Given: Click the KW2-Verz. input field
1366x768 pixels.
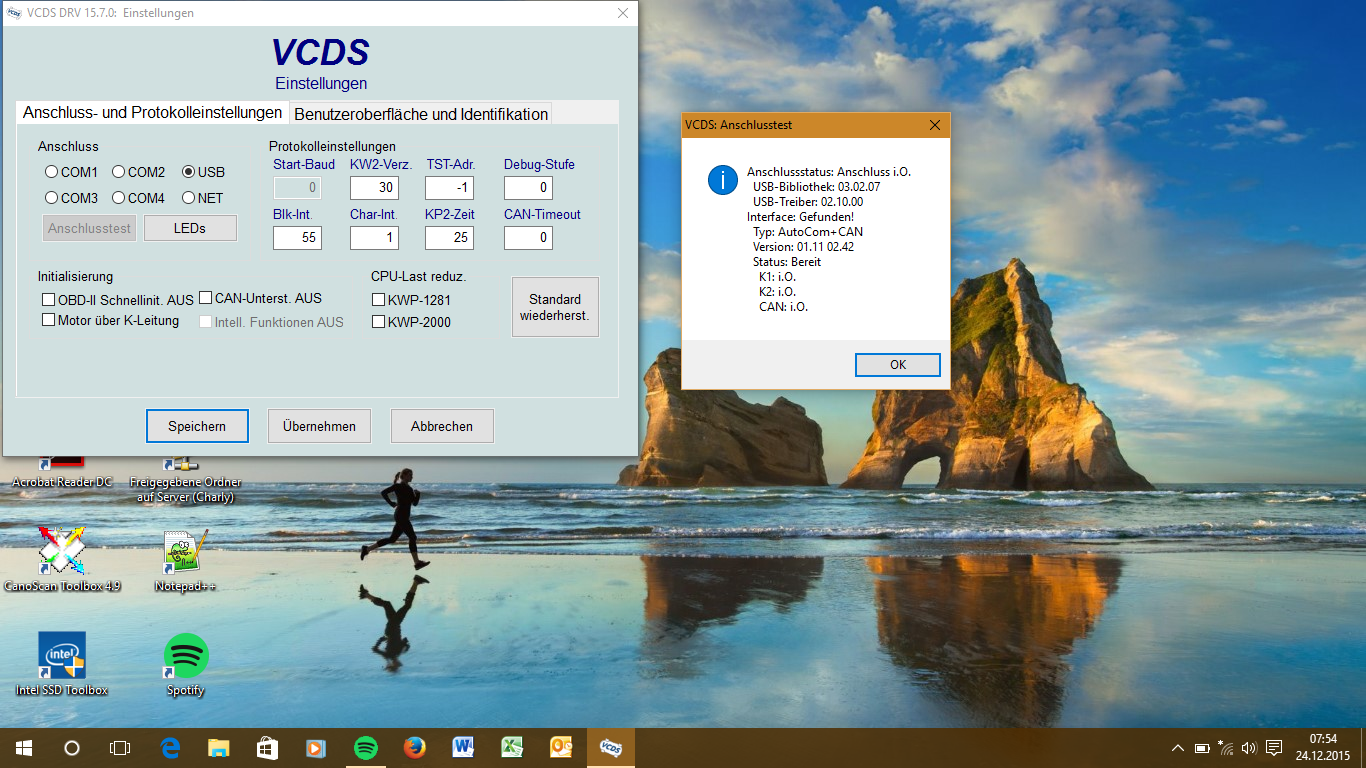Looking at the screenshot, I should [x=374, y=188].
